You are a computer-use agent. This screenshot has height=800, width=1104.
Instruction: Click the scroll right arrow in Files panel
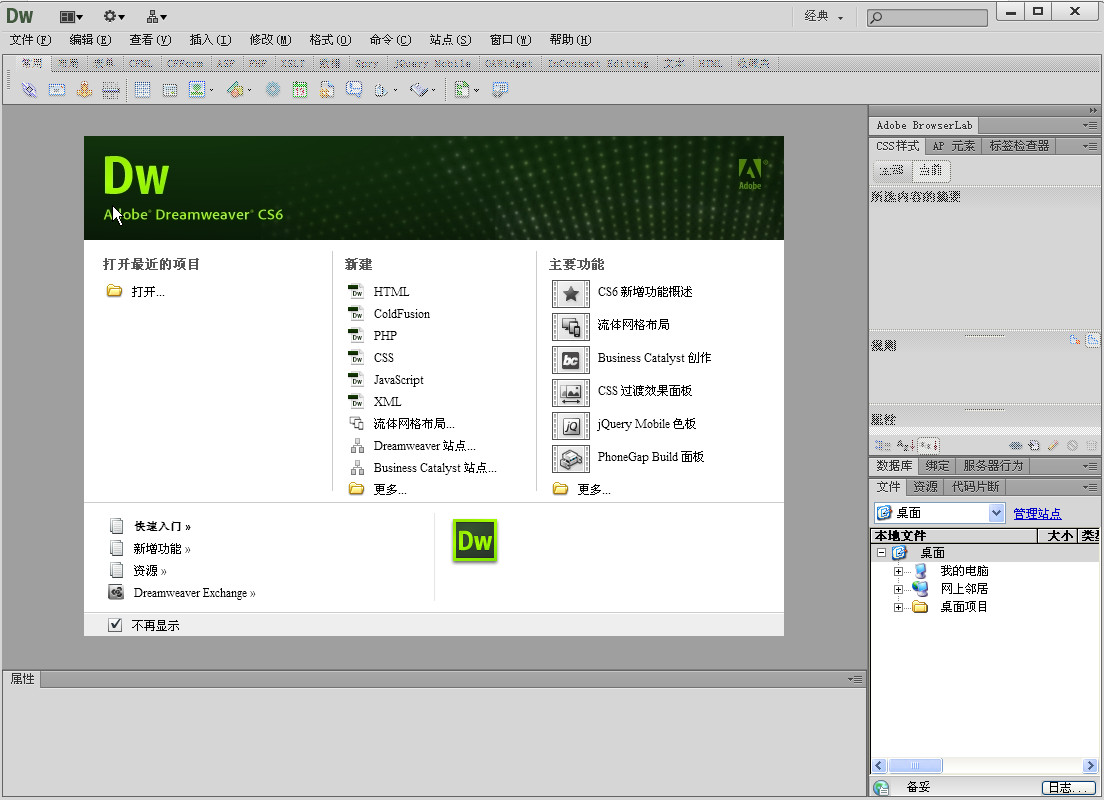coord(1090,765)
